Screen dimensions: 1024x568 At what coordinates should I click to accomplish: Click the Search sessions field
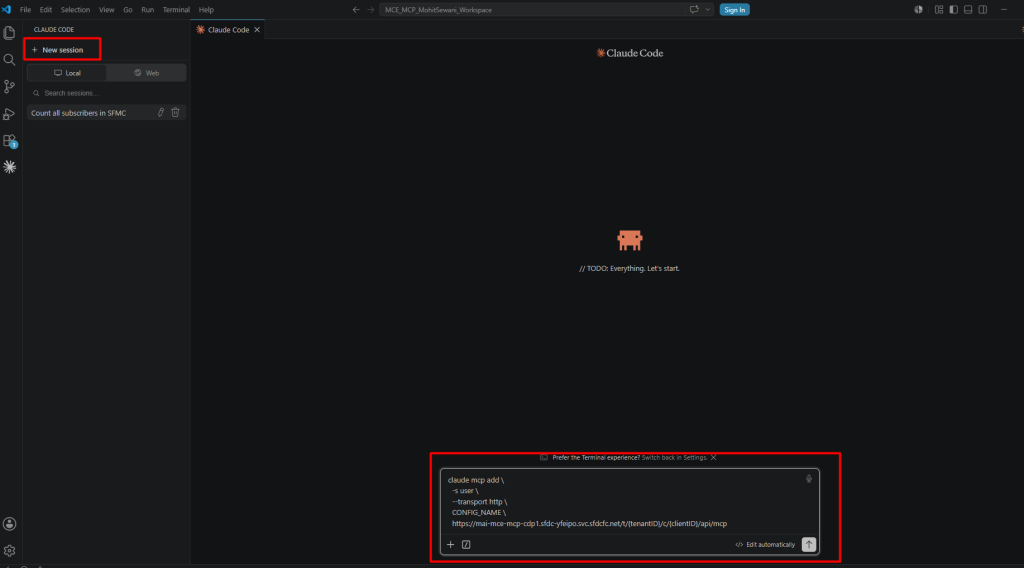coord(107,93)
